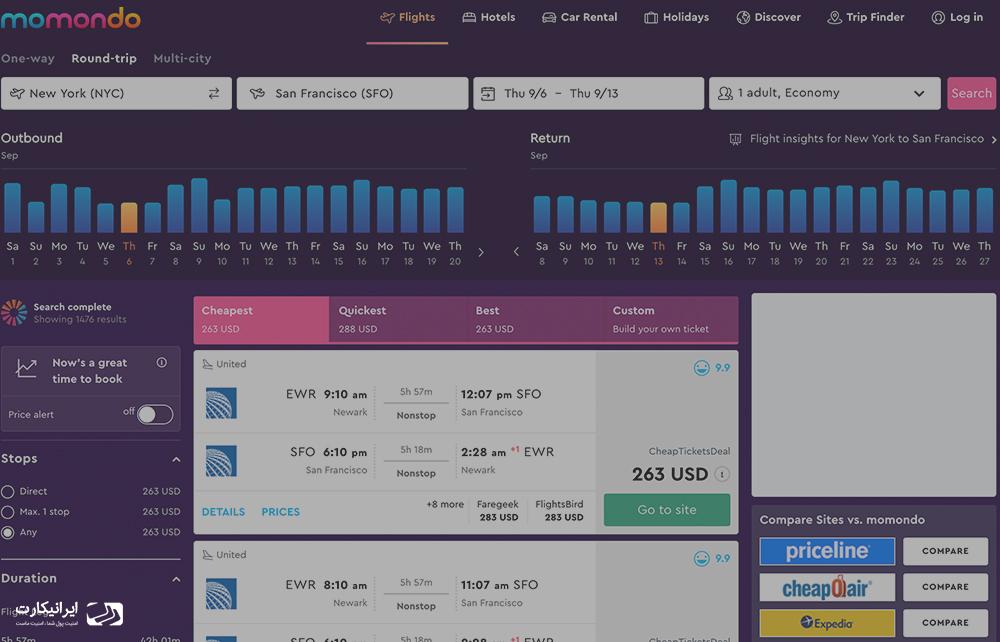The height and width of the screenshot is (642, 1000).
Task: Click the highlighted return bar for Th 13
Action: tap(658, 217)
